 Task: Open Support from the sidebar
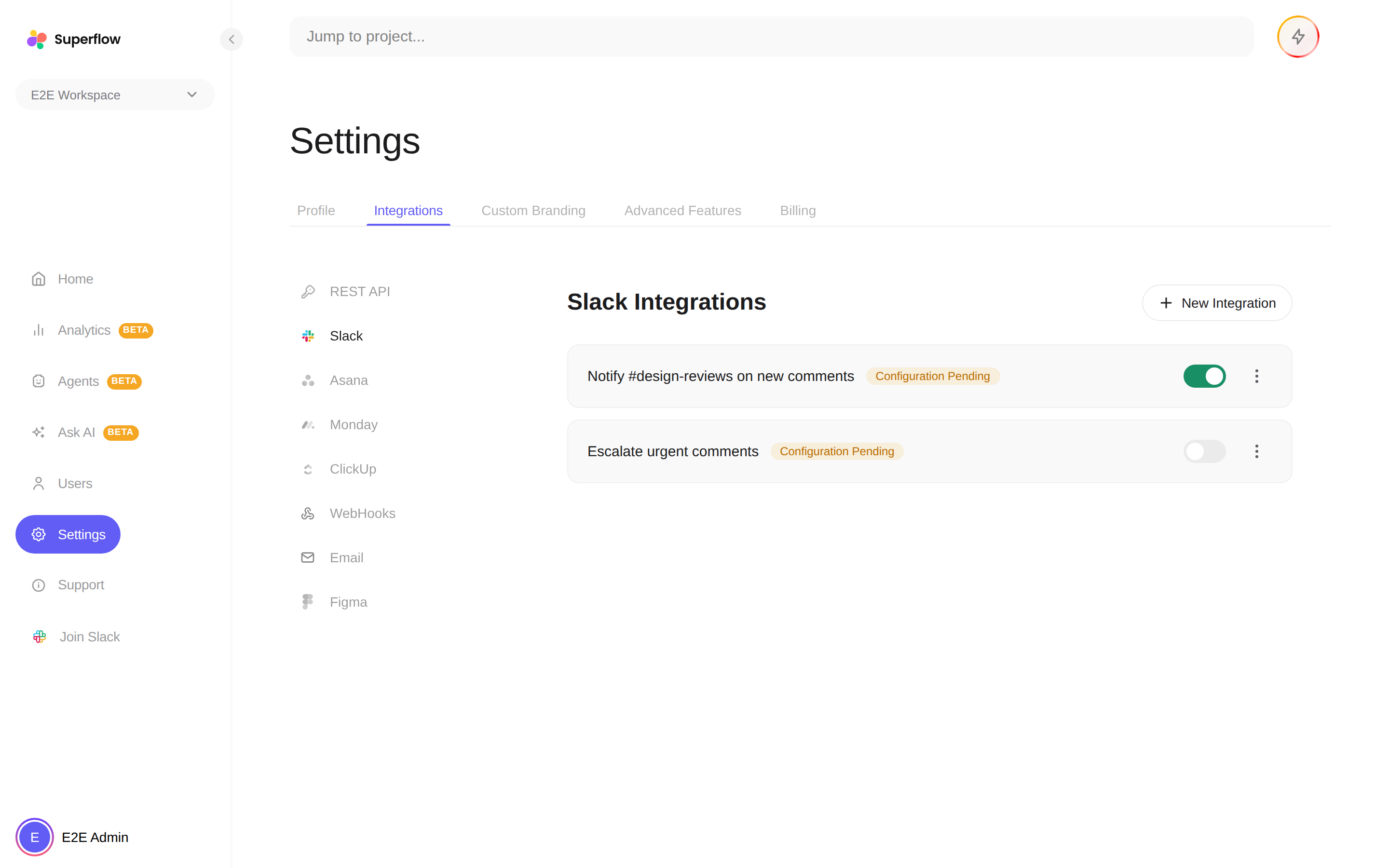pyautogui.click(x=68, y=585)
